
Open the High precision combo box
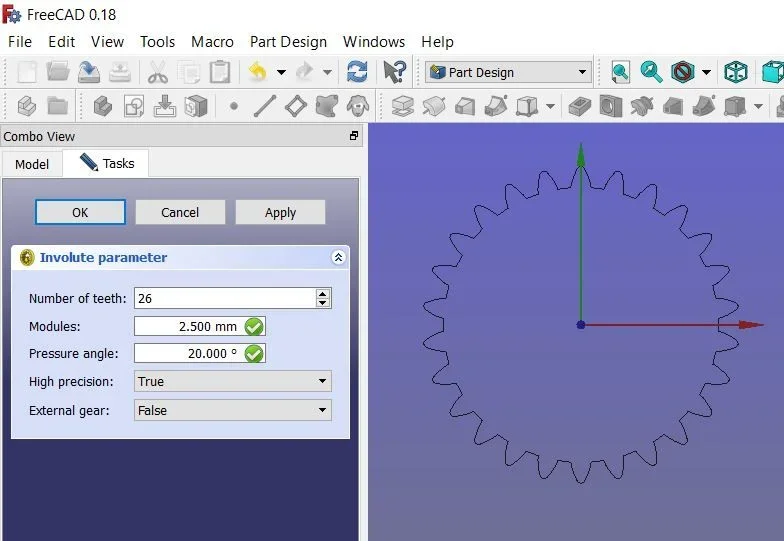(x=232, y=382)
